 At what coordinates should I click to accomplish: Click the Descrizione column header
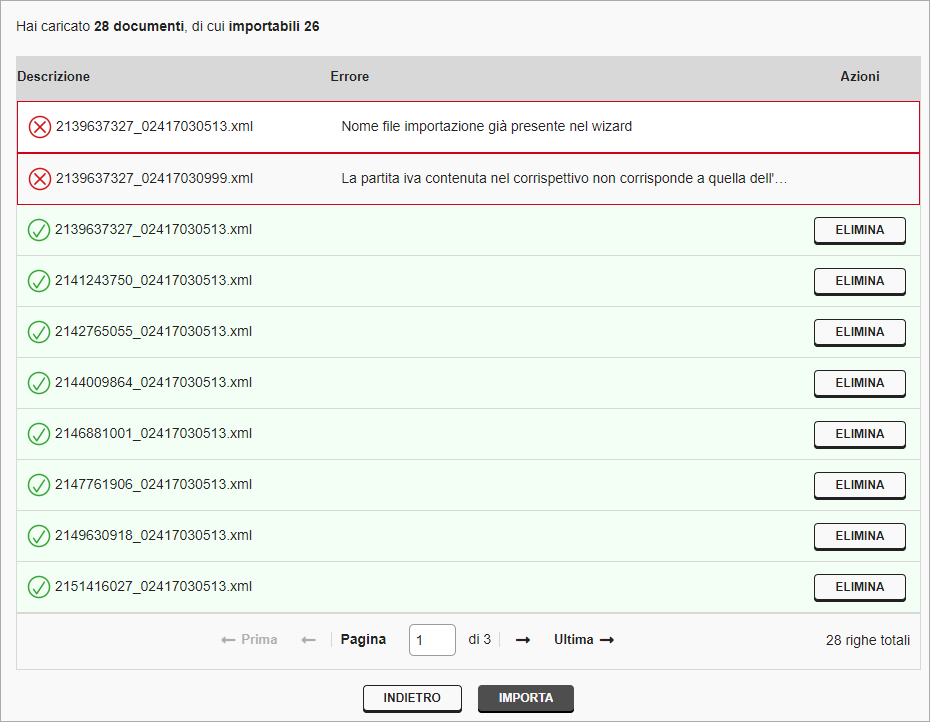53,77
